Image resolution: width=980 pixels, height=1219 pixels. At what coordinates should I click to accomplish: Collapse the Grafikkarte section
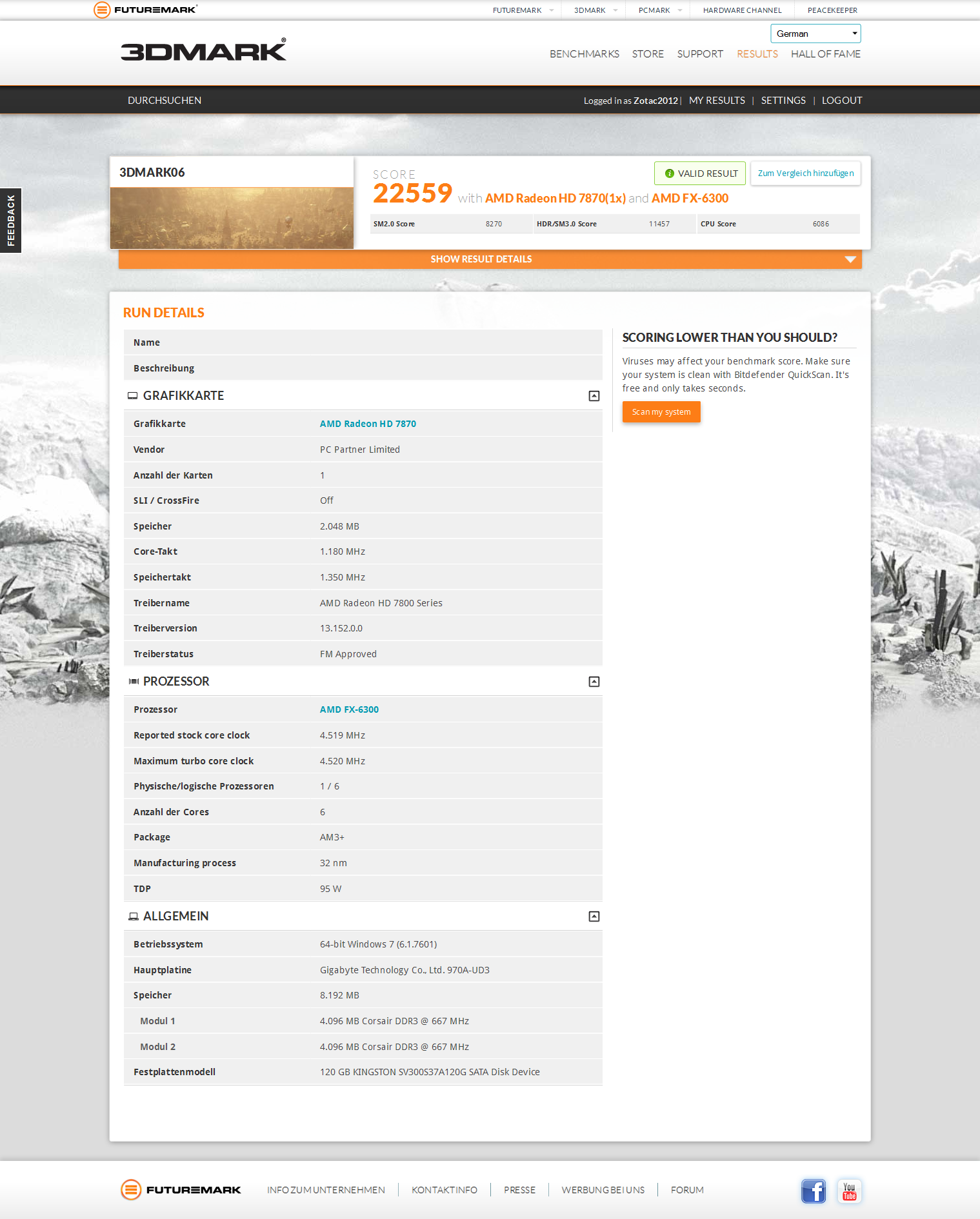pos(594,396)
